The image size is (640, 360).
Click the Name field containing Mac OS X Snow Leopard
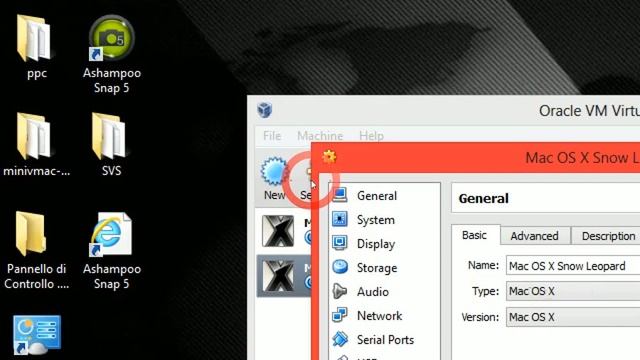573,266
